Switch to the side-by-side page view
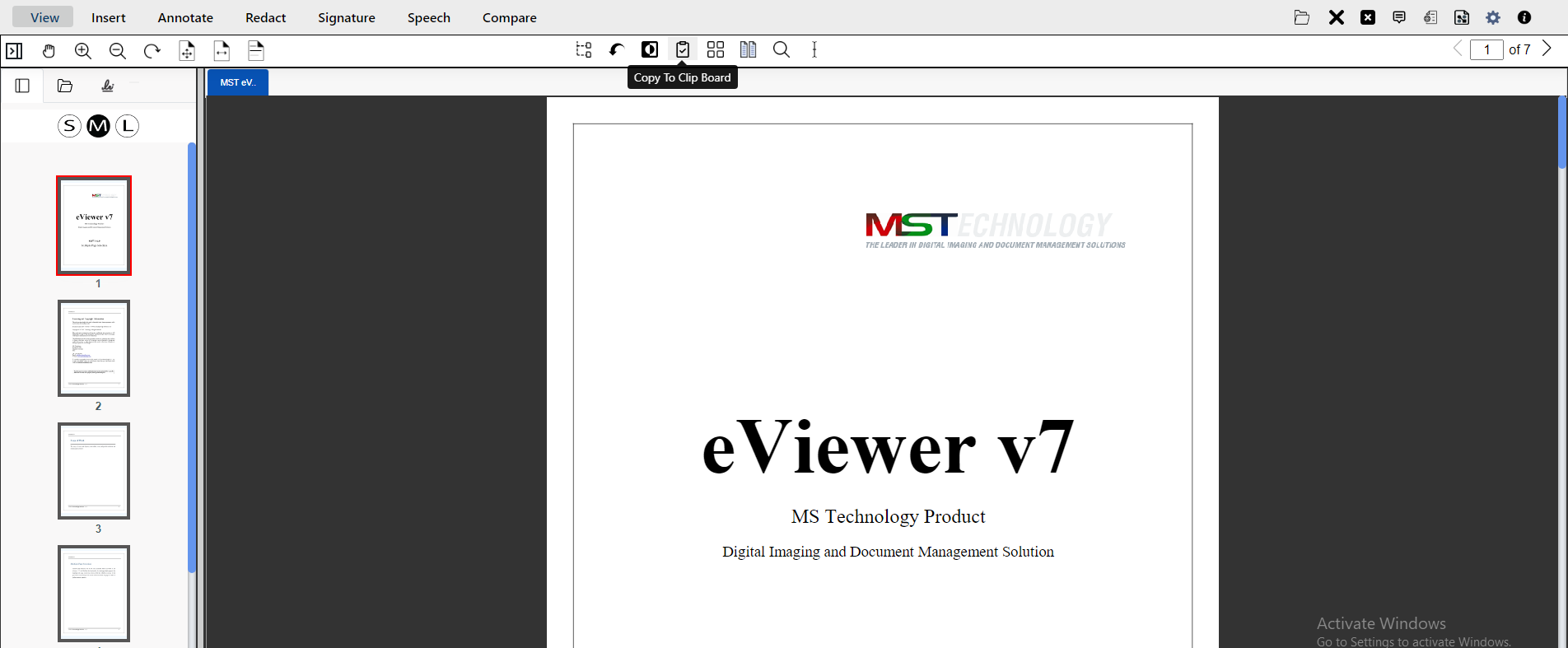 click(x=749, y=50)
